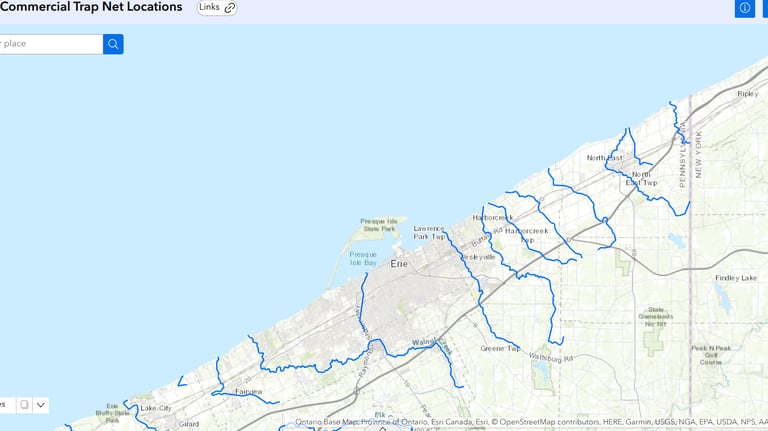The width and height of the screenshot is (768, 431).
Task: Click the Wattsburg Rd road label
Action: point(551,358)
